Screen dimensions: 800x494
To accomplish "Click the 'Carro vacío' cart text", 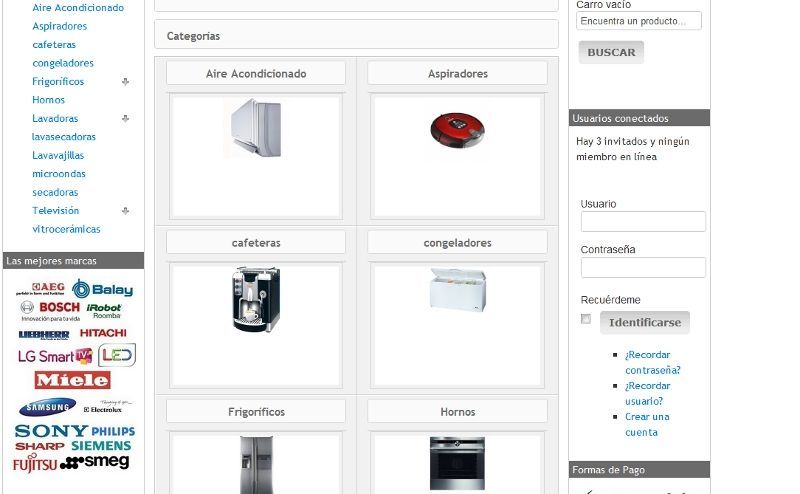I will 604,5.
